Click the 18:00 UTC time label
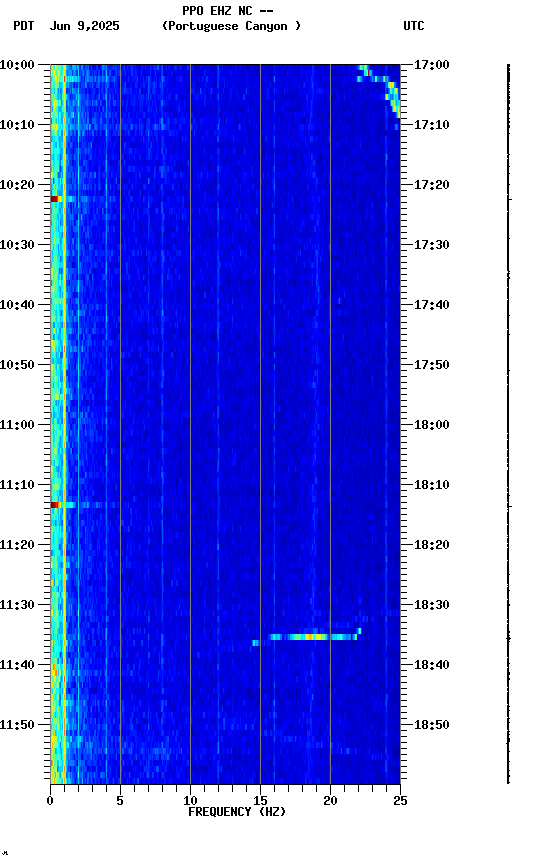Image resolution: width=552 pixels, height=864 pixels. (x=432, y=425)
